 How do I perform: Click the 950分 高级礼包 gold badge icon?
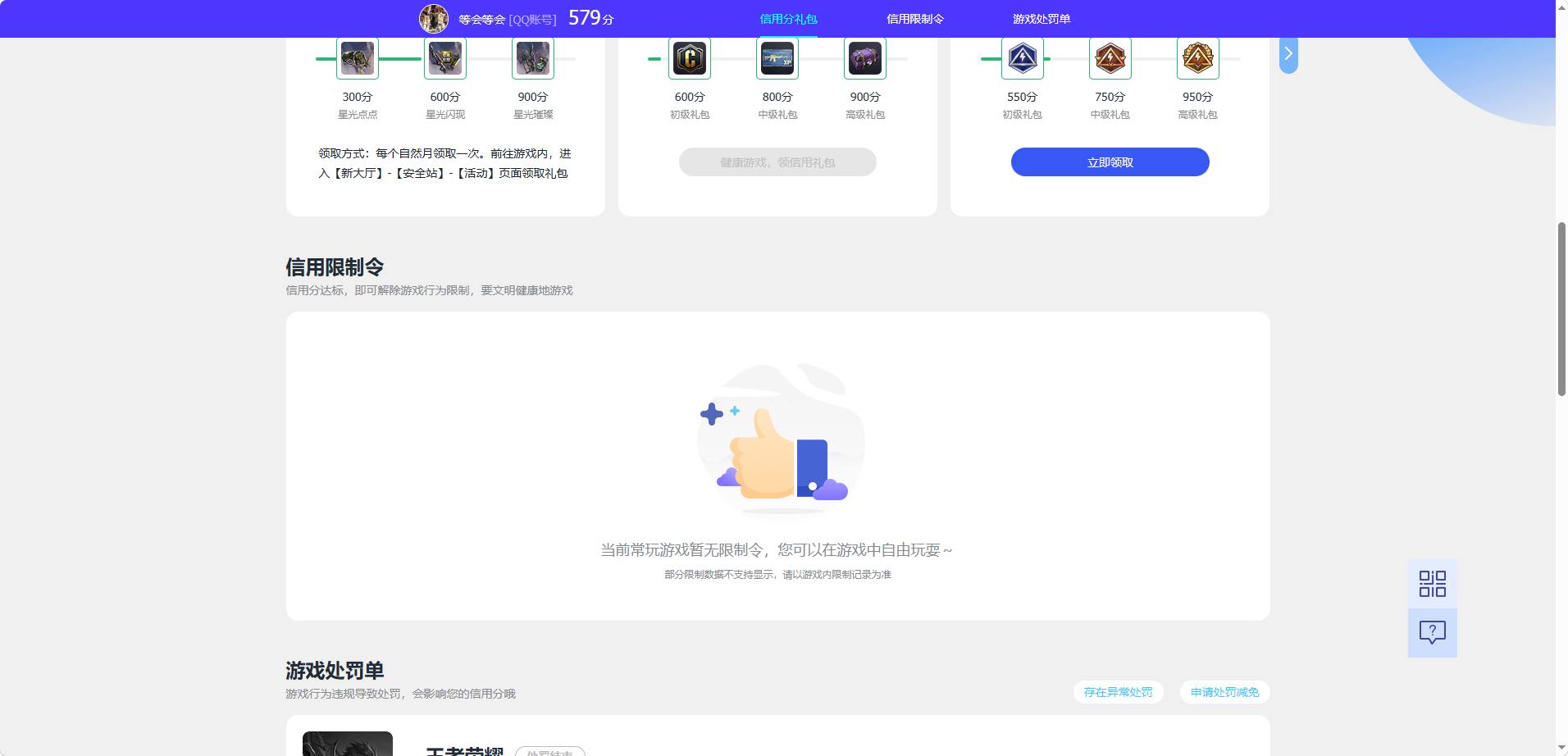tap(1198, 58)
